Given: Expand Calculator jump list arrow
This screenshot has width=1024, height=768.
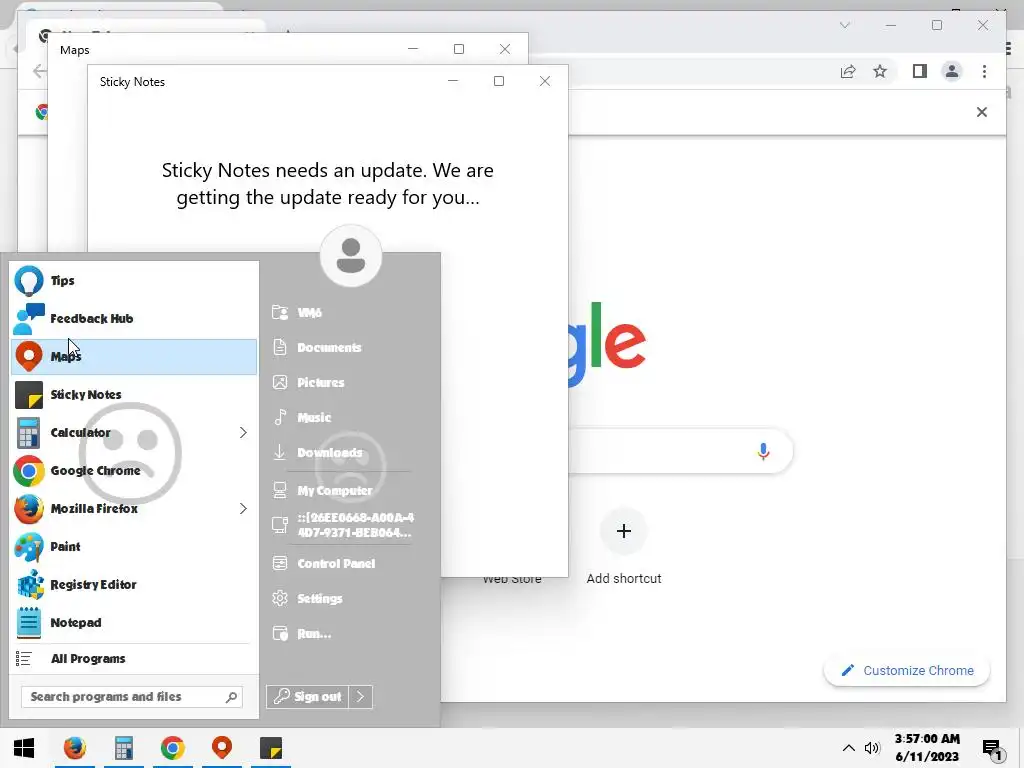Looking at the screenshot, I should pos(243,432).
